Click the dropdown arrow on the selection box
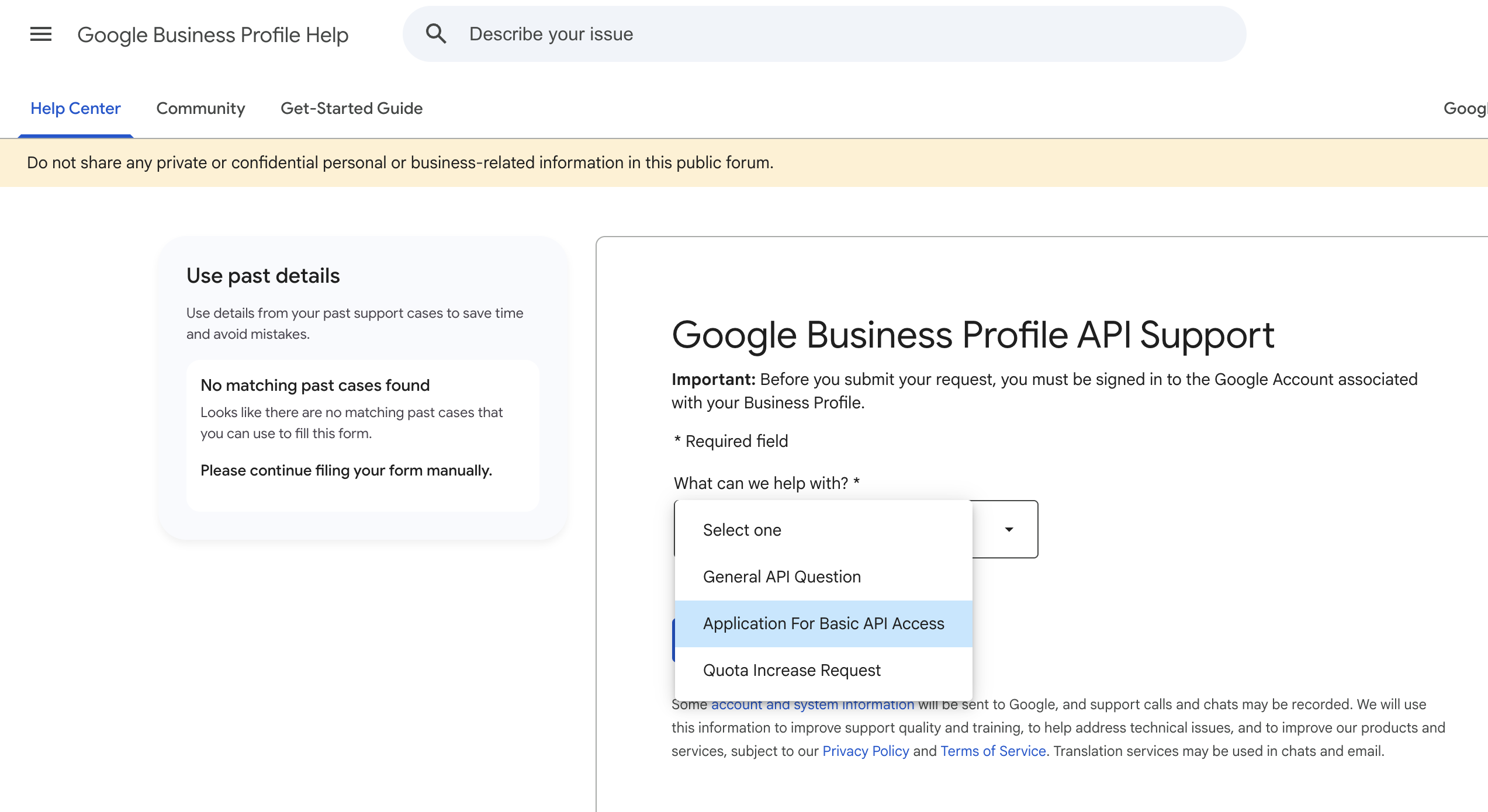1488x812 pixels. 1008,529
